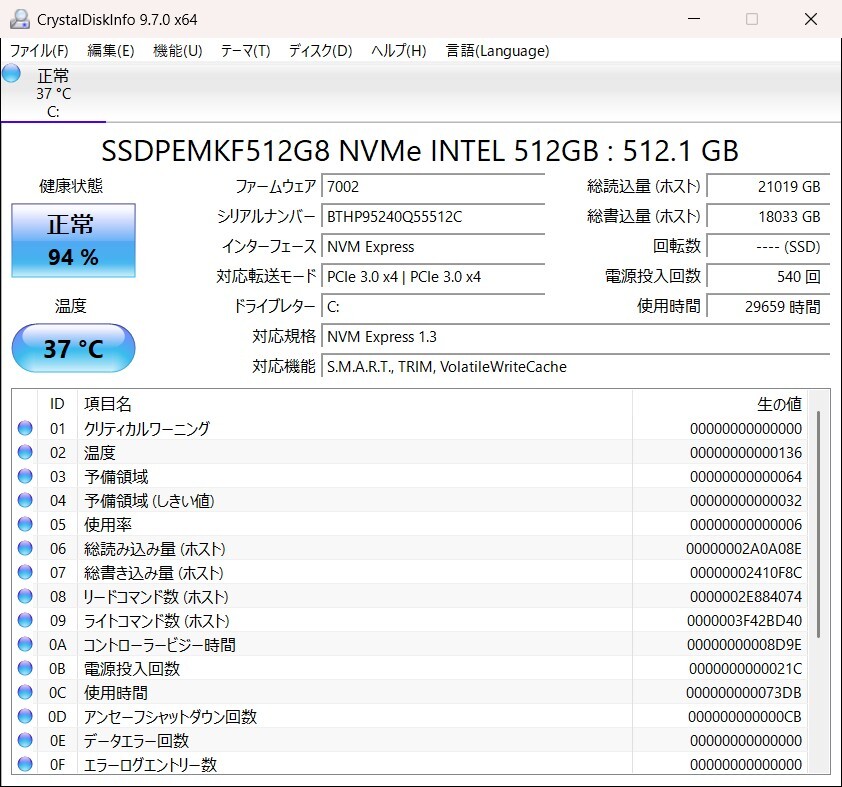This screenshot has height=787, width=842.
Task: Click status orb beside 使用率 row
Action: 25,524
